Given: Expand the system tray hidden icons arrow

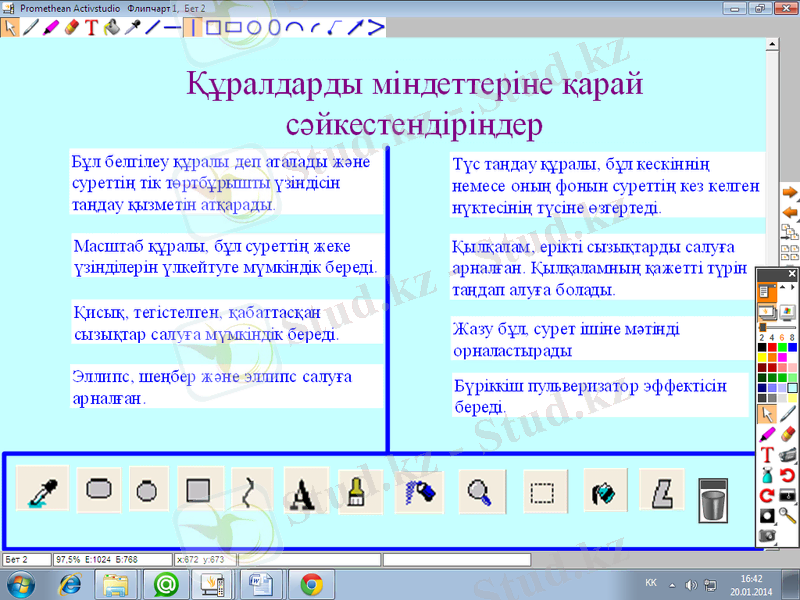Looking at the screenshot, I should pyautogui.click(x=672, y=583).
